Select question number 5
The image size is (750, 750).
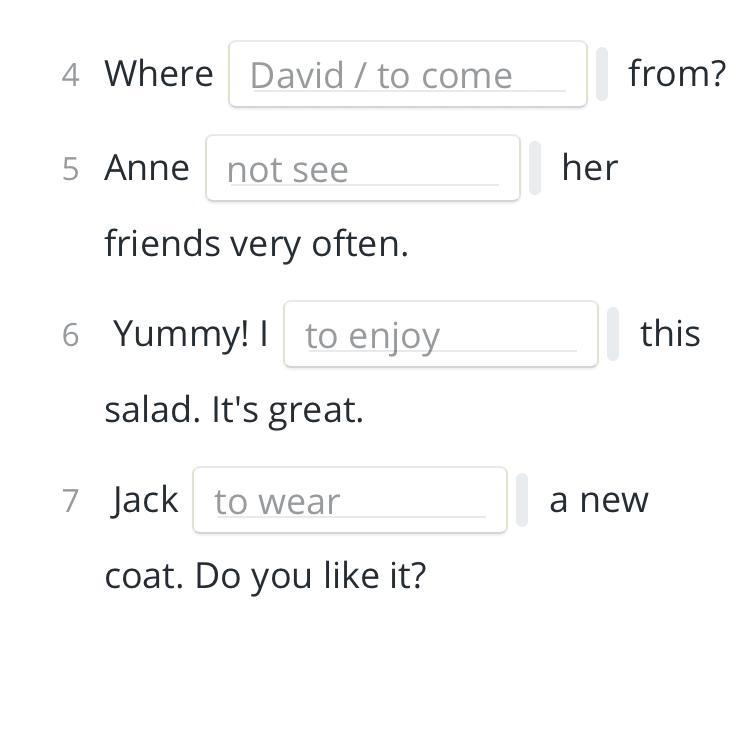pyautogui.click(x=70, y=168)
